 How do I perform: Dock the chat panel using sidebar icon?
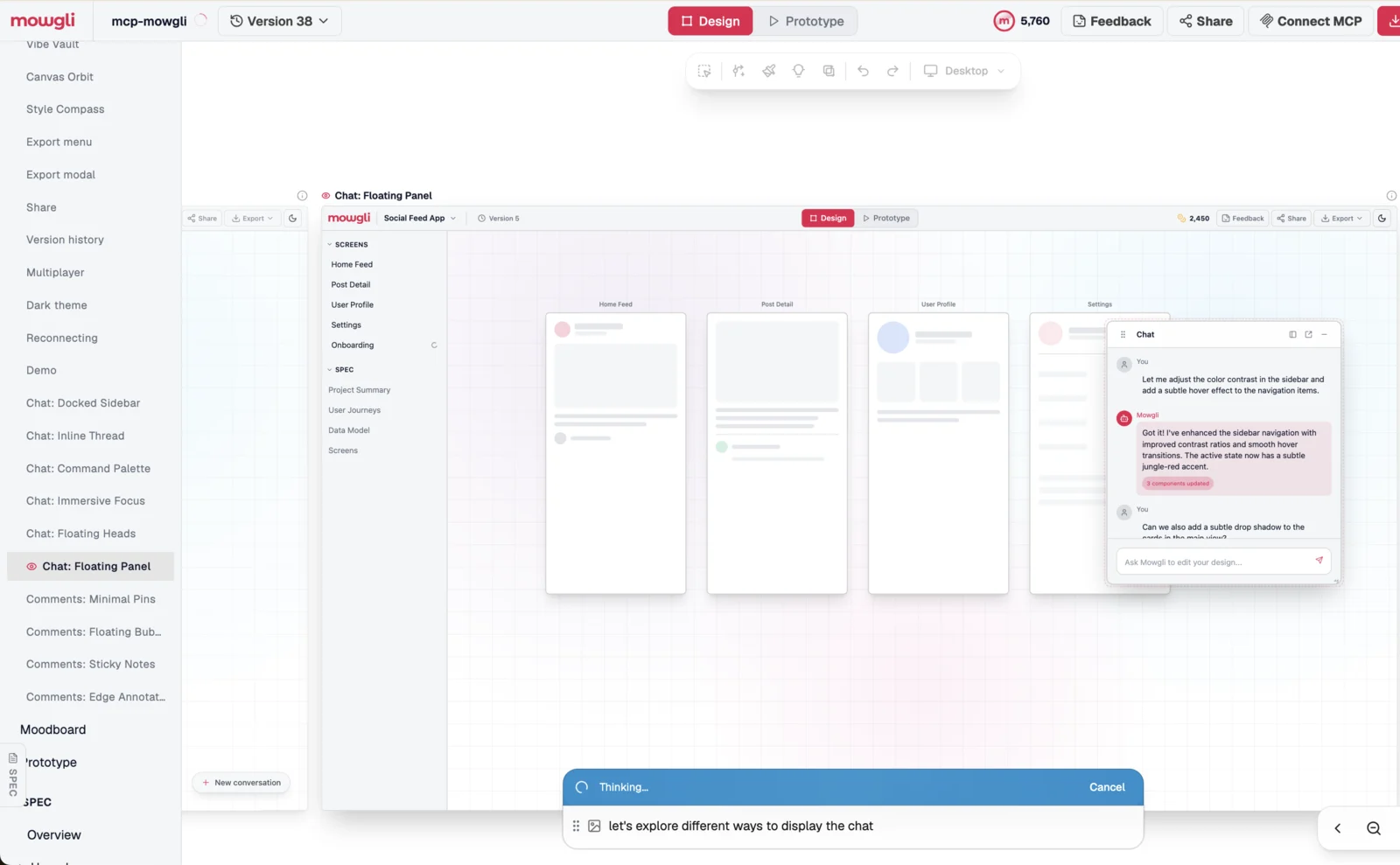point(1292,334)
